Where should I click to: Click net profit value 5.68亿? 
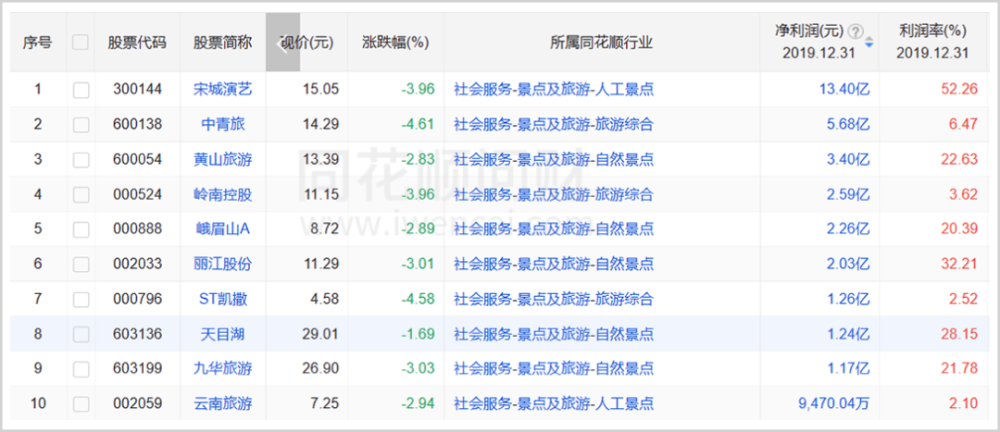pos(848,124)
